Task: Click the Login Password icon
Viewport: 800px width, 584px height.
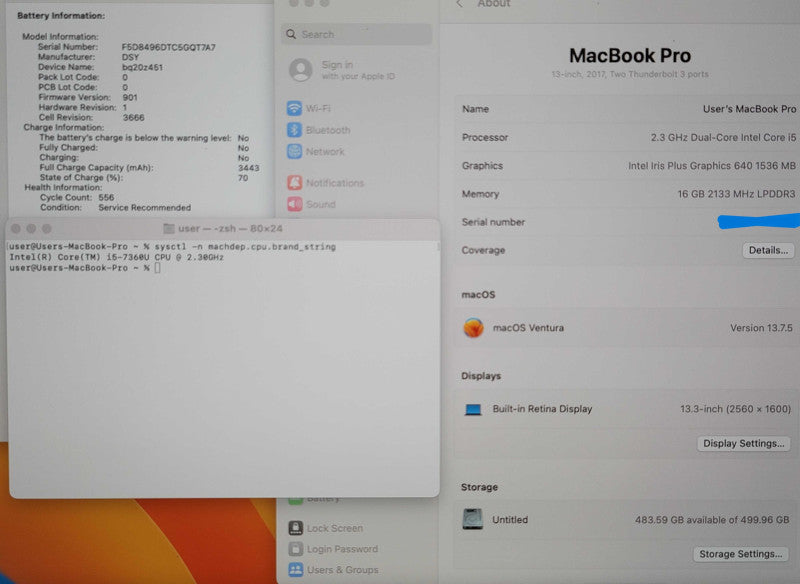Action: point(295,549)
